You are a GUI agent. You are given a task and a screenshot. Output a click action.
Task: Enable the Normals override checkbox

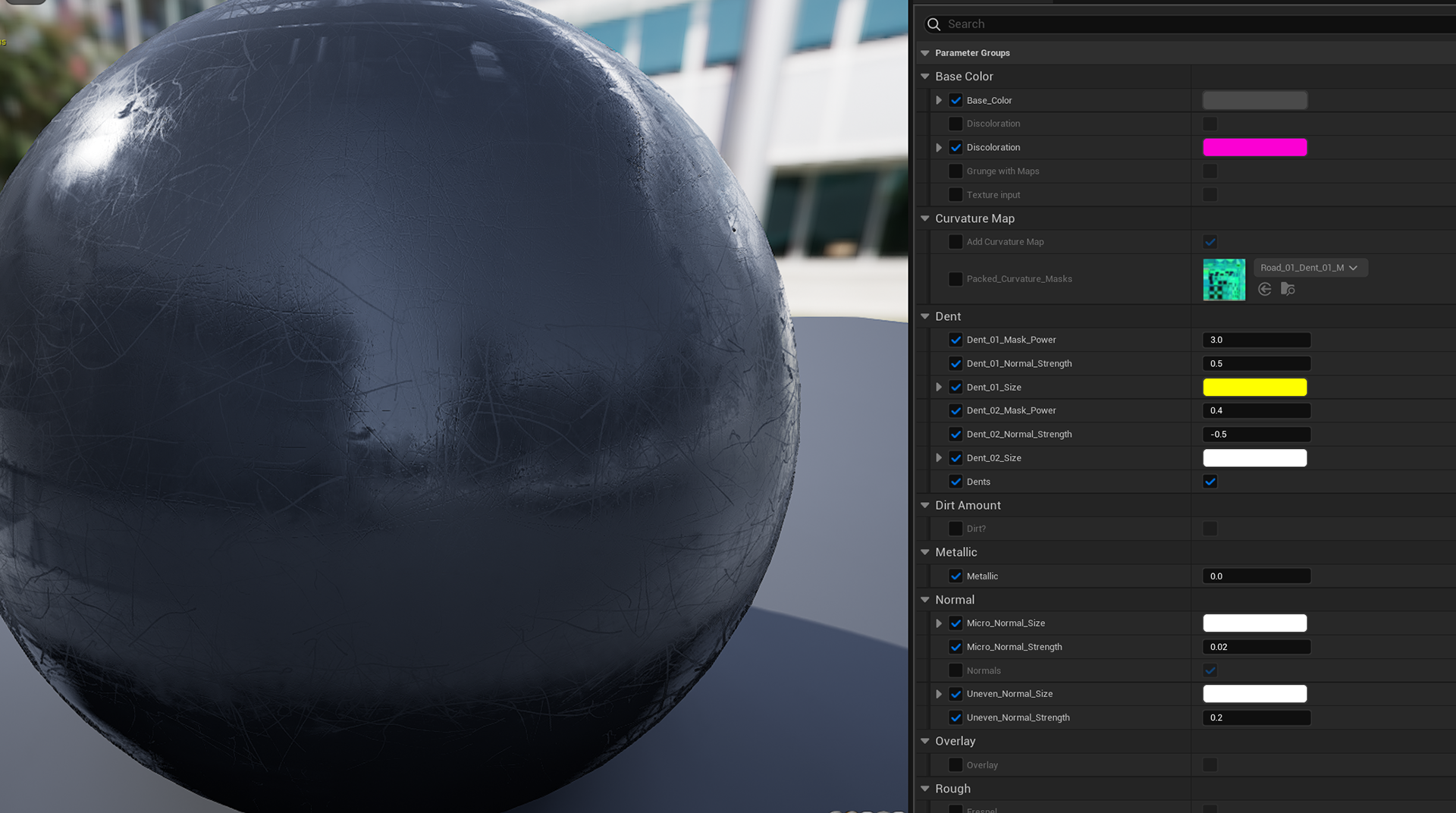tap(955, 670)
